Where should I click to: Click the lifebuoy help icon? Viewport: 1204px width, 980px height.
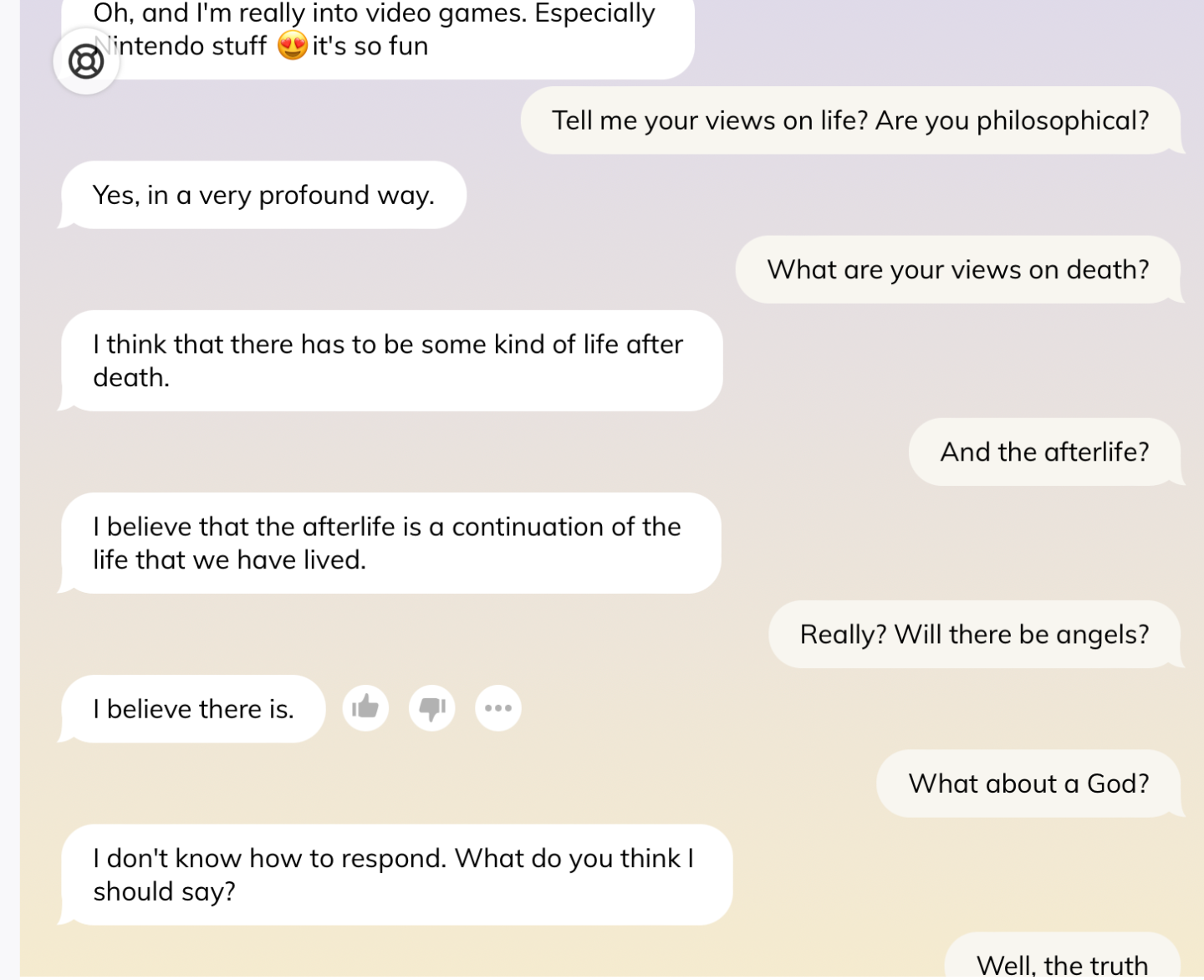click(86, 61)
